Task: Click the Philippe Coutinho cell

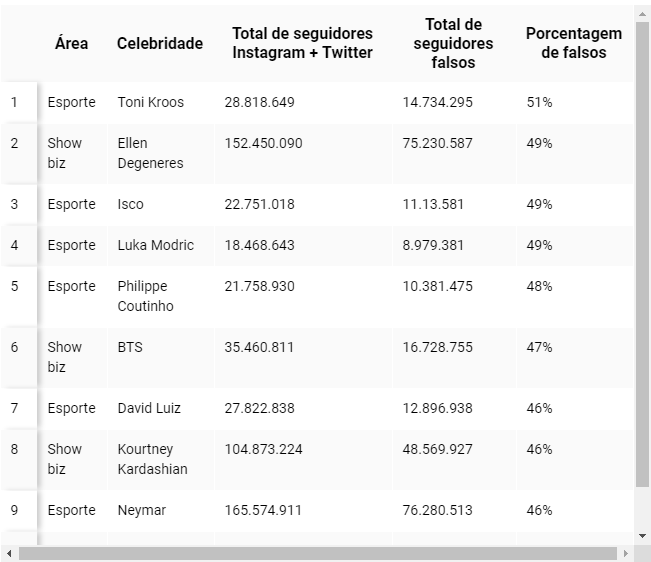Action: tap(145, 296)
